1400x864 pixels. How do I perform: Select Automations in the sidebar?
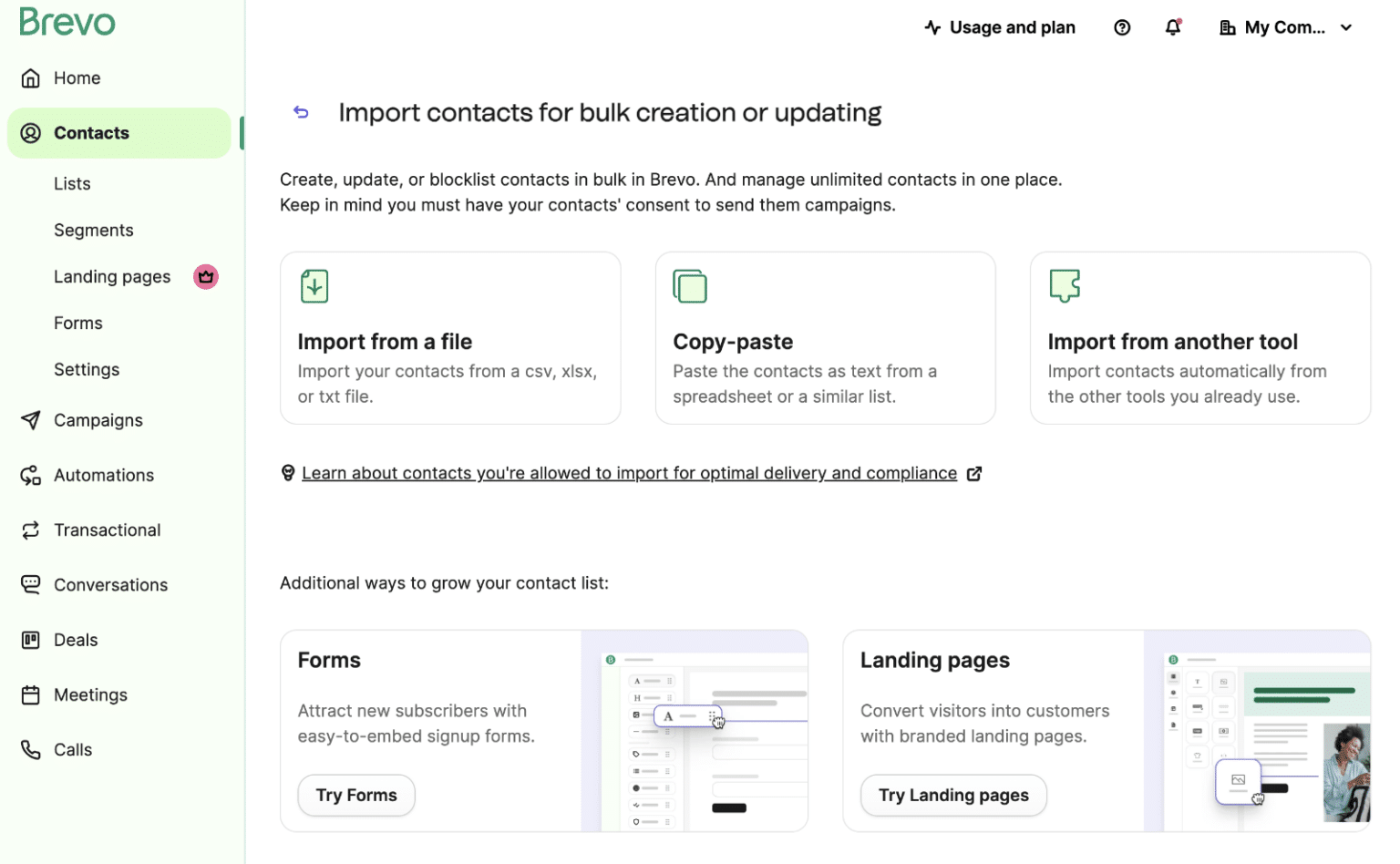(x=103, y=475)
